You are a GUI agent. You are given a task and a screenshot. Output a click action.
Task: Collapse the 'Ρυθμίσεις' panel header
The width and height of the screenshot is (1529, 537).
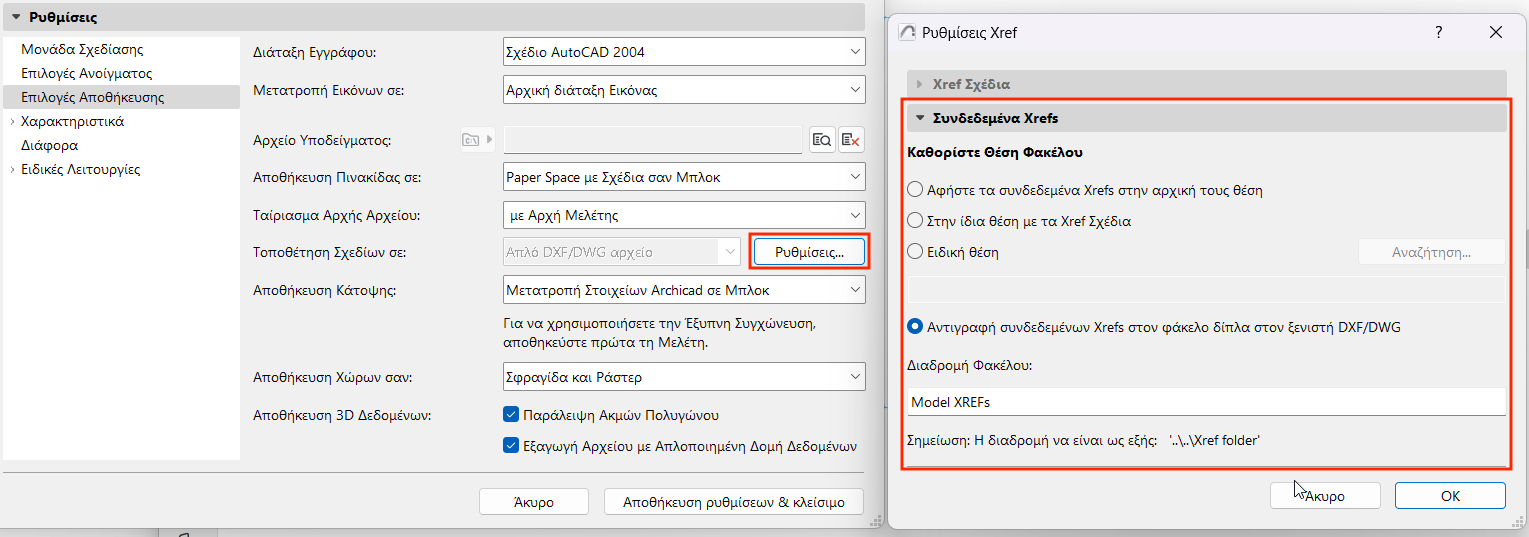tap(16, 17)
